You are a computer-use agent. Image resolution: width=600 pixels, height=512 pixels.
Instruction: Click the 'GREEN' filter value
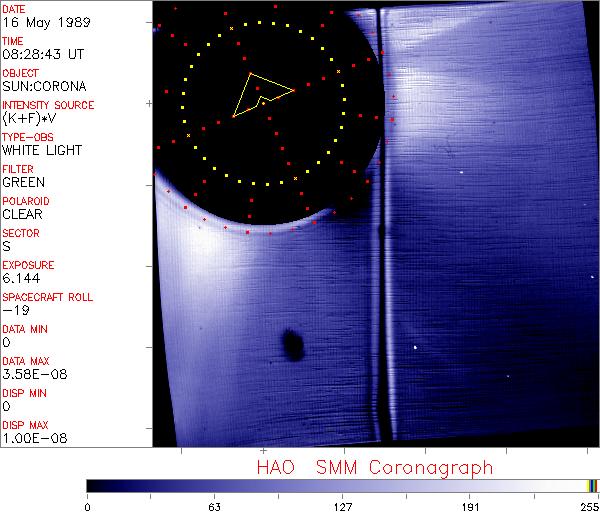tap(23, 183)
